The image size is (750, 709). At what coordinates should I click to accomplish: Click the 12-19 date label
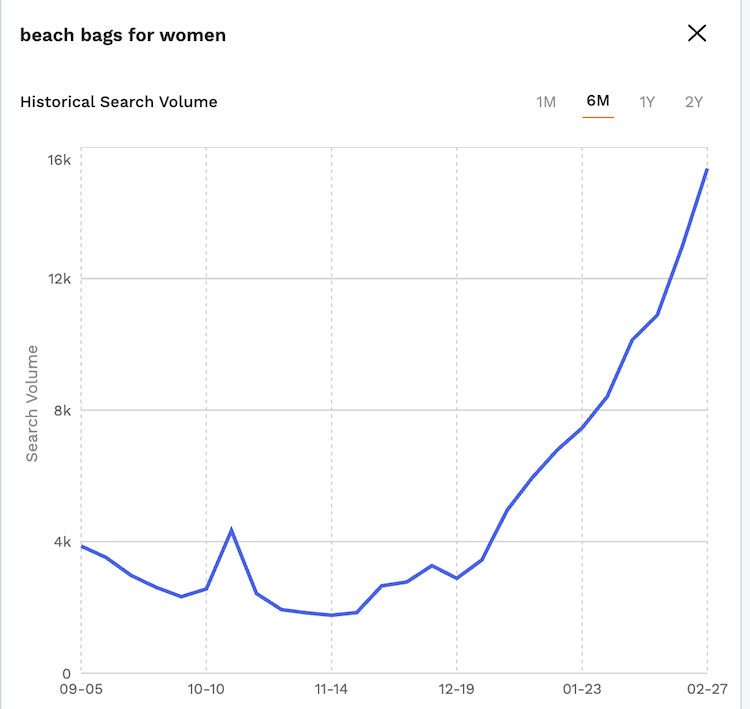(x=456, y=689)
